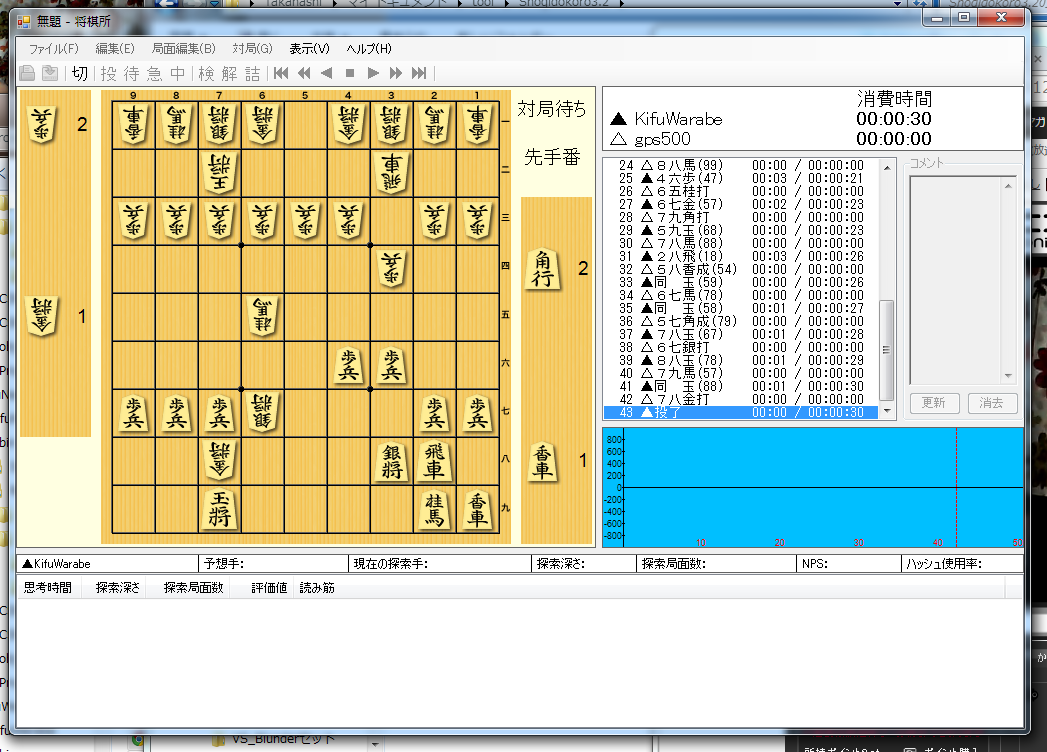Rewind several moves with double-left arrow
Image resolution: width=1047 pixels, height=752 pixels.
point(304,73)
